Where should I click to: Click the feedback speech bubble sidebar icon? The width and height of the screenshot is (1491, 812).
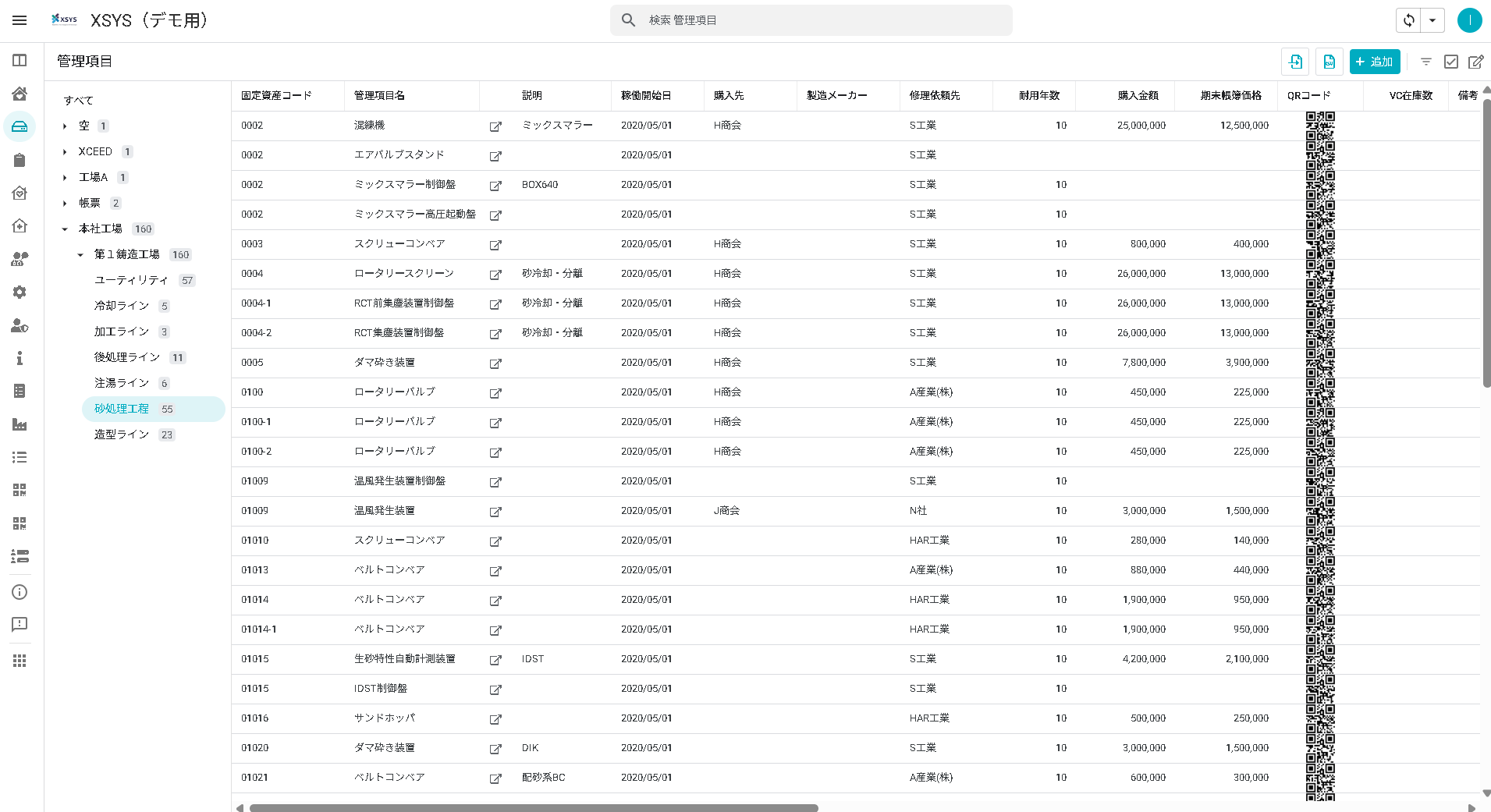[x=20, y=624]
